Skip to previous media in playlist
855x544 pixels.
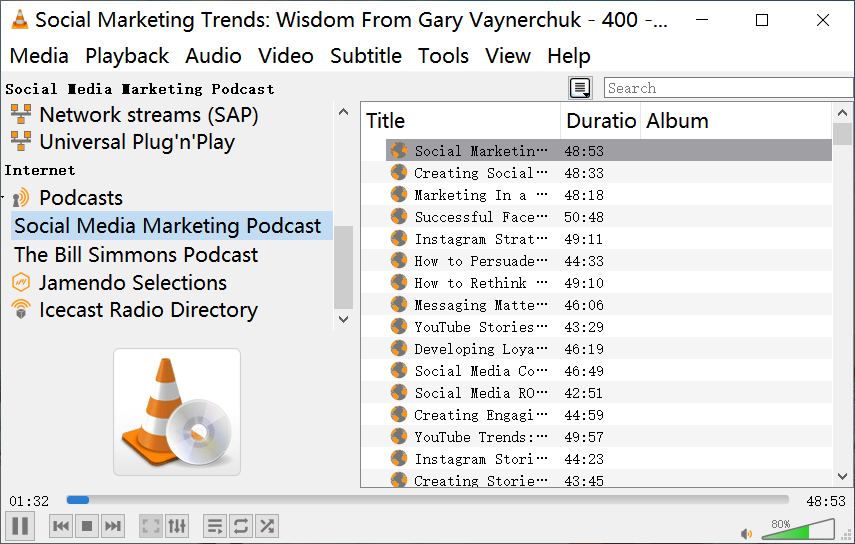[x=61, y=526]
